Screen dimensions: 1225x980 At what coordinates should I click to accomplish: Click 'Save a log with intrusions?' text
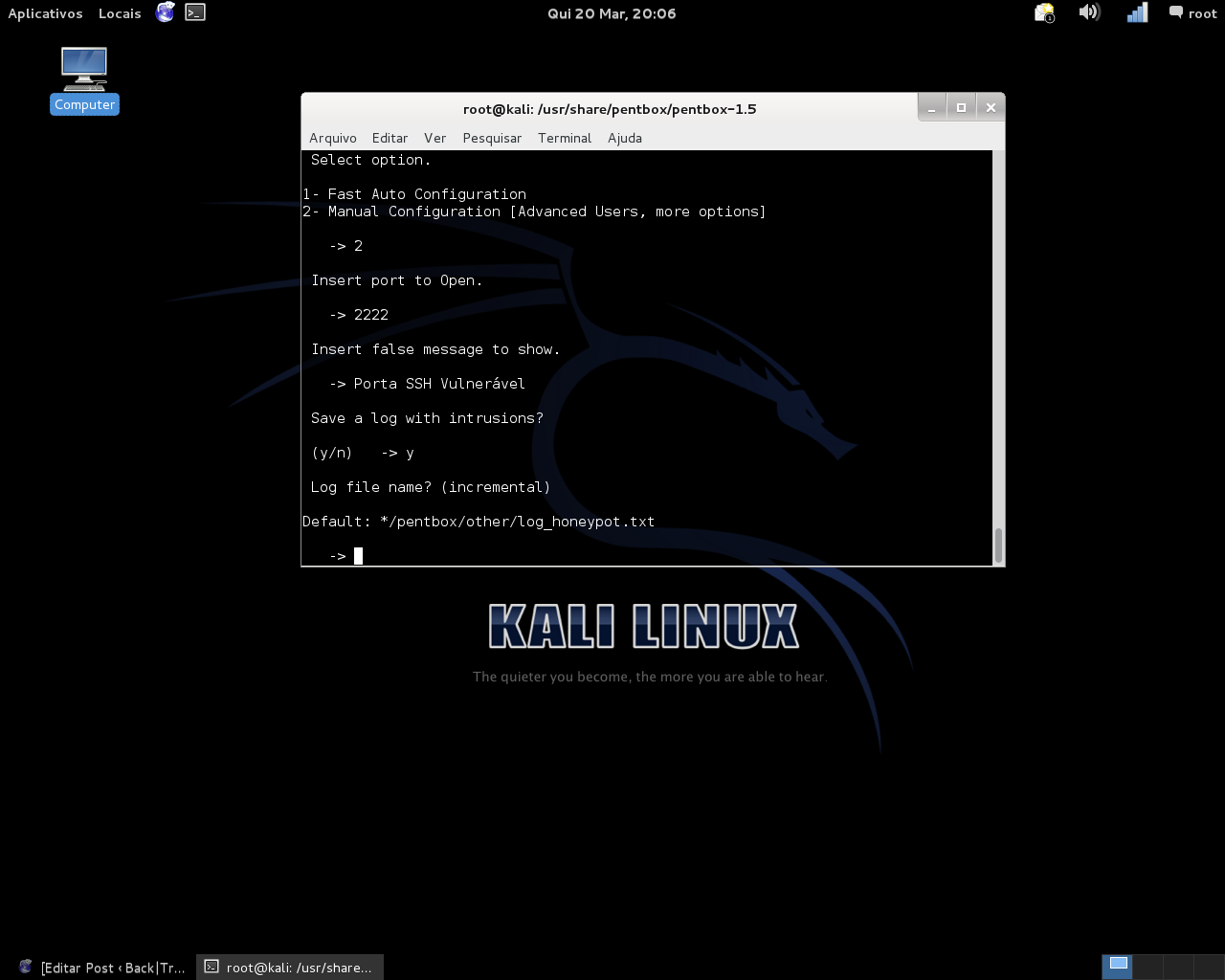tap(427, 418)
